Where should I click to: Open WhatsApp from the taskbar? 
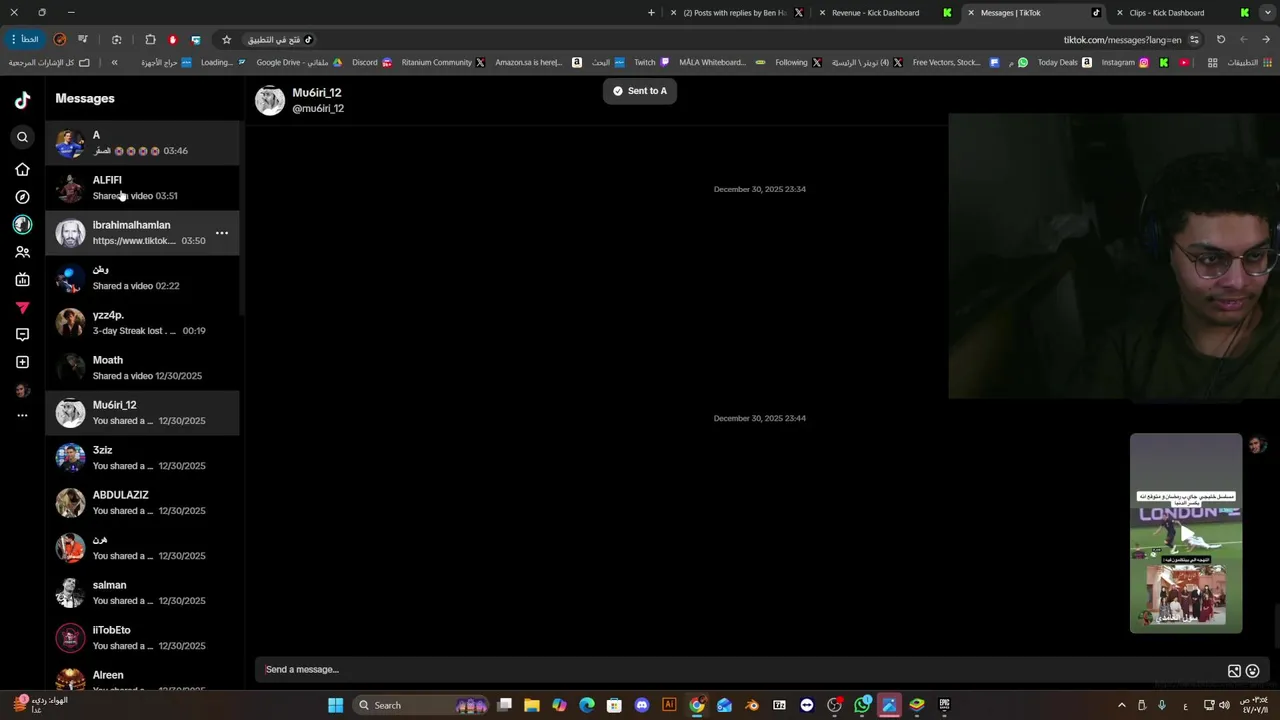pyautogui.click(x=862, y=705)
